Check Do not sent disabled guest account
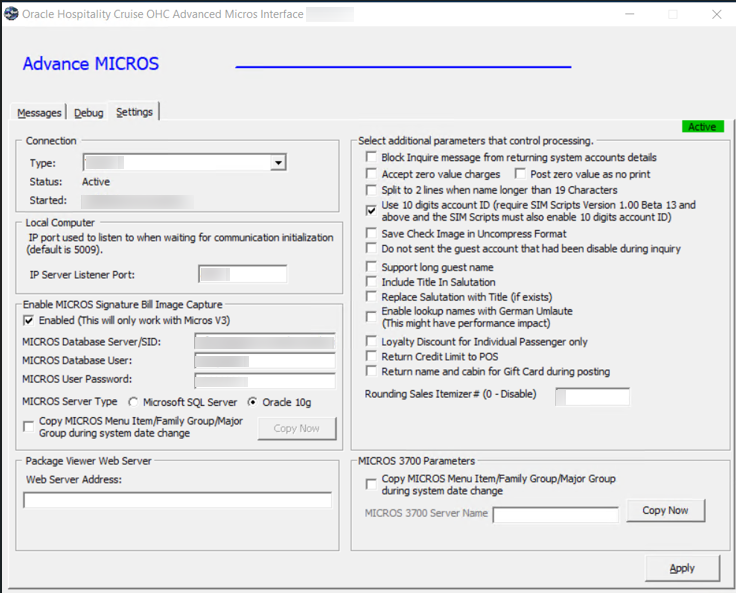Image resolution: width=736 pixels, height=593 pixels. (x=371, y=248)
